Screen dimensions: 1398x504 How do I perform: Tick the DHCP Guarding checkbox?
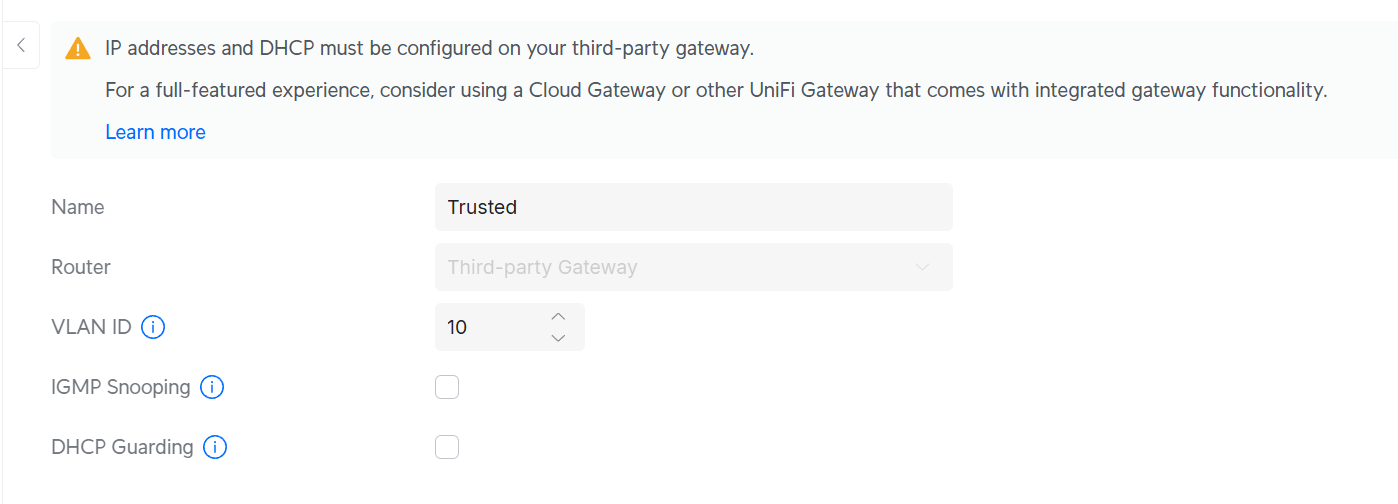(447, 447)
